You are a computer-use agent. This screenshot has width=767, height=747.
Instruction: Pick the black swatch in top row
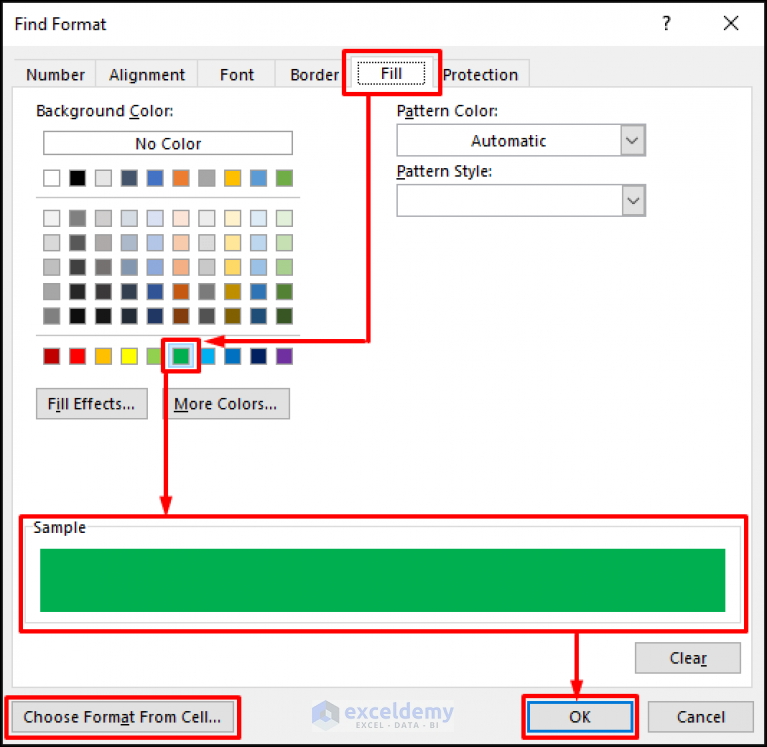pyautogui.click(x=77, y=178)
